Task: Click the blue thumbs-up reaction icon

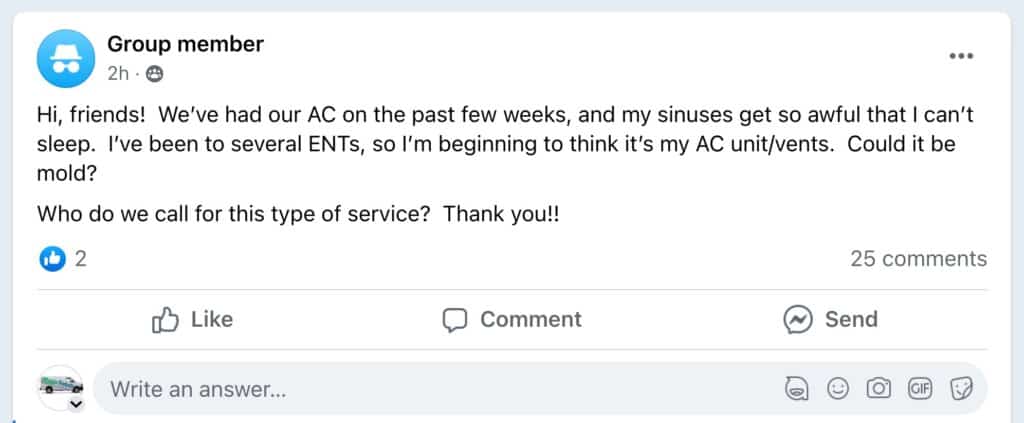Action: 52,259
